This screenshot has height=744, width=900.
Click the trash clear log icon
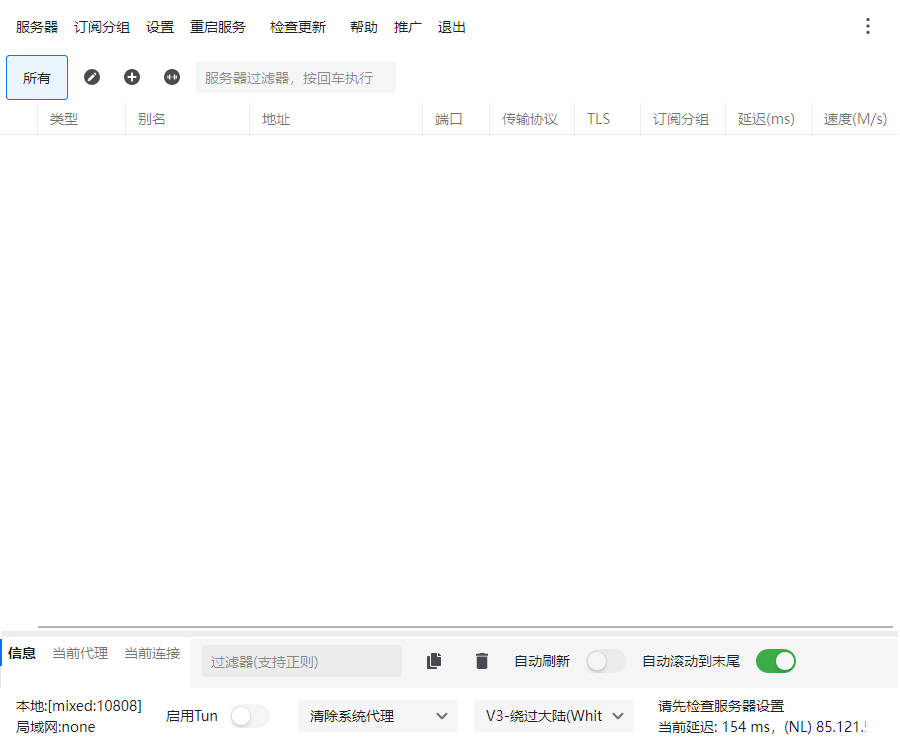click(x=482, y=661)
